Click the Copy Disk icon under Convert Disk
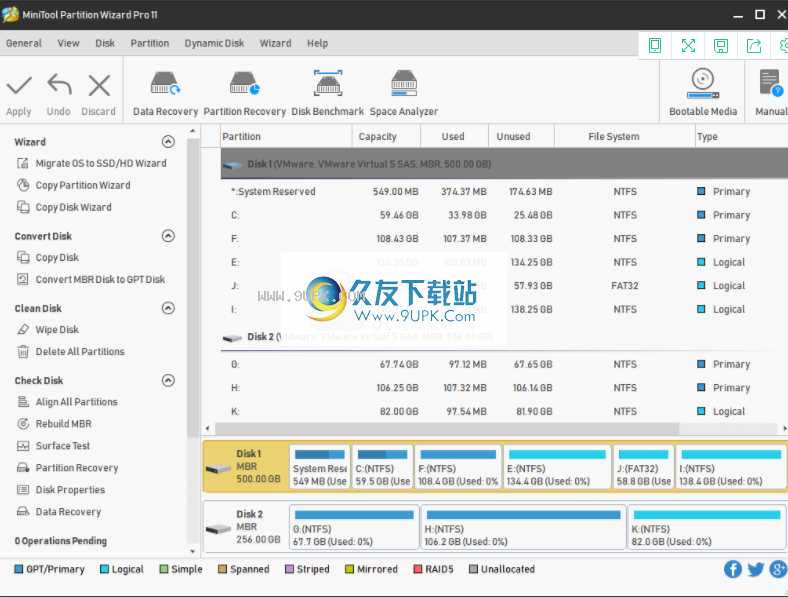 [23, 257]
